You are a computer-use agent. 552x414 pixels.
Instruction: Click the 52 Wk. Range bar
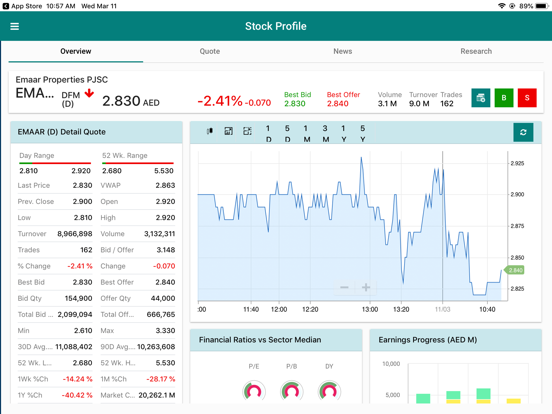point(138,163)
